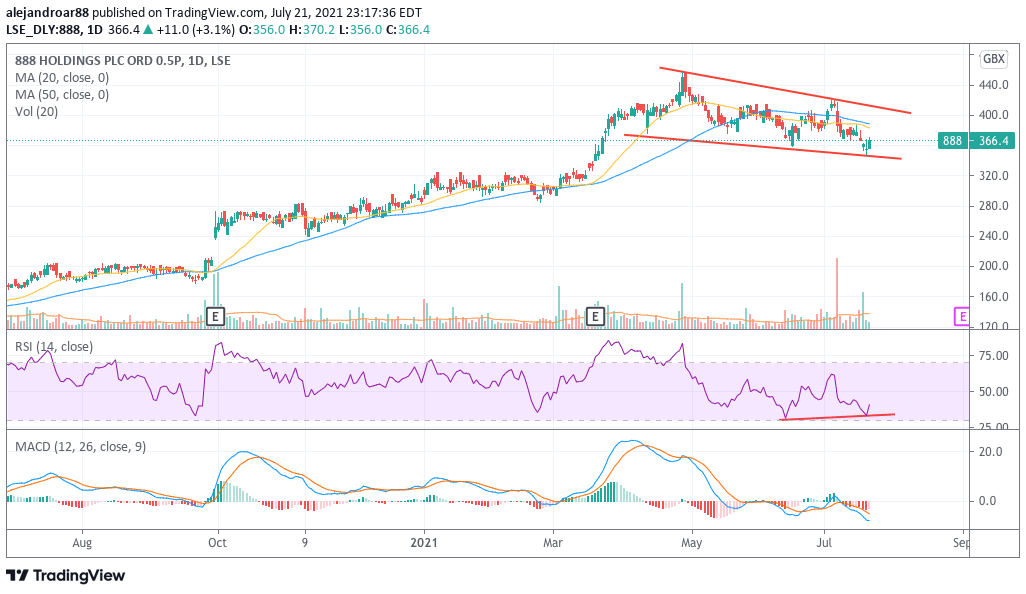Click the RSI 75.00 axis label
Image resolution: width=1026 pixels, height=594 pixels.
click(x=993, y=356)
